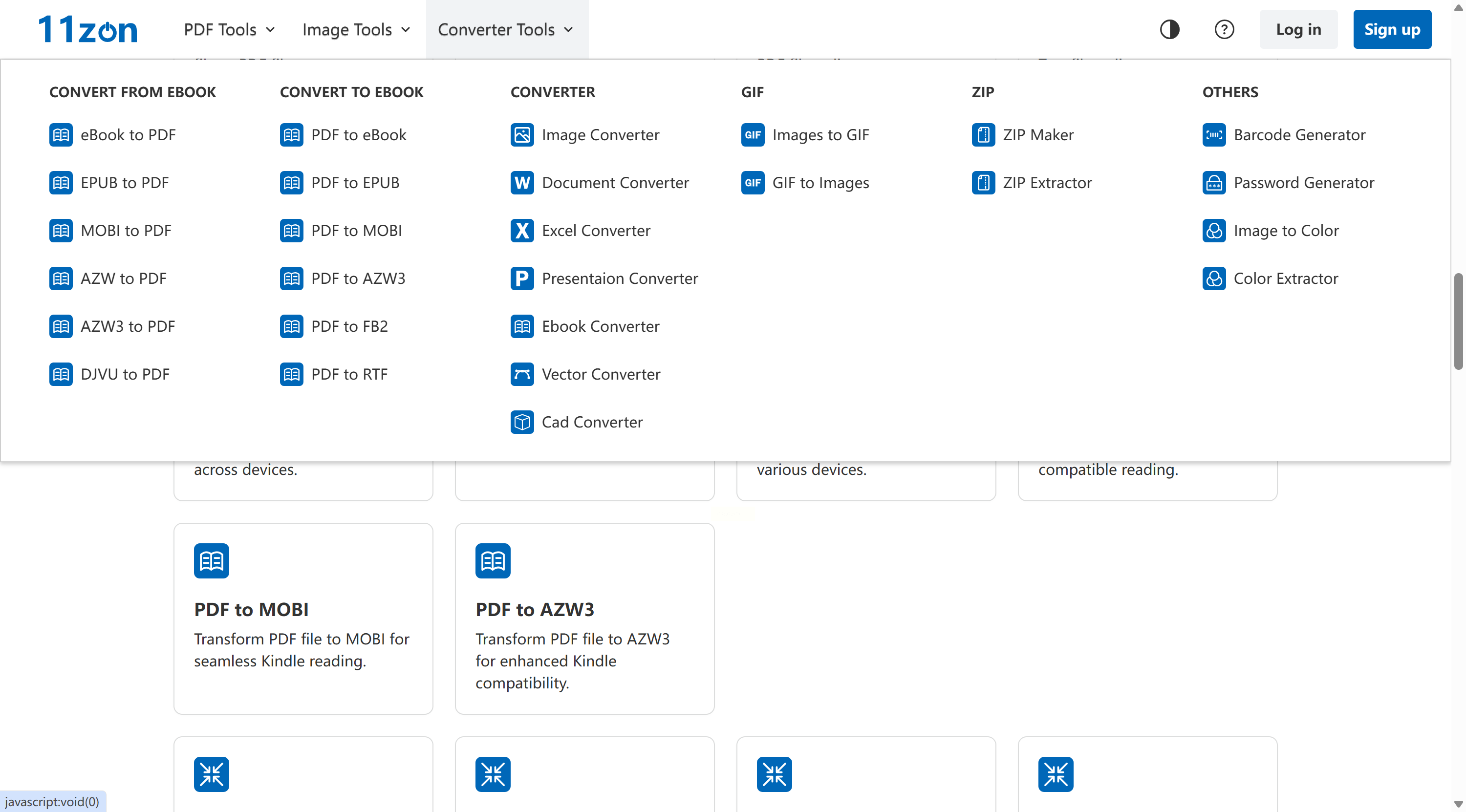Screen dimensions: 1466x812
Task: Open Password Generator menu item
Action: coord(1303,183)
